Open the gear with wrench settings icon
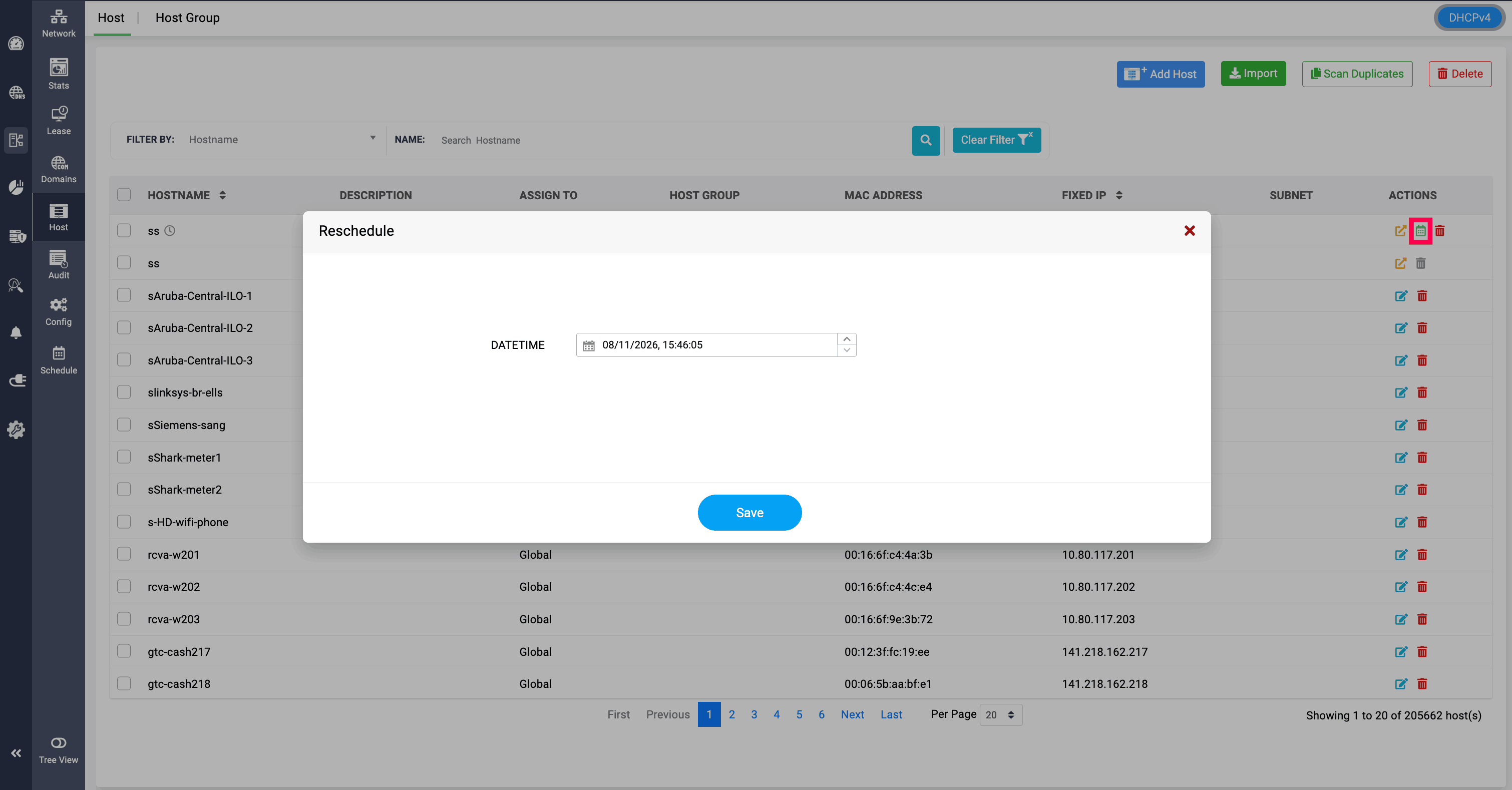The width and height of the screenshot is (1512, 790). [16, 430]
